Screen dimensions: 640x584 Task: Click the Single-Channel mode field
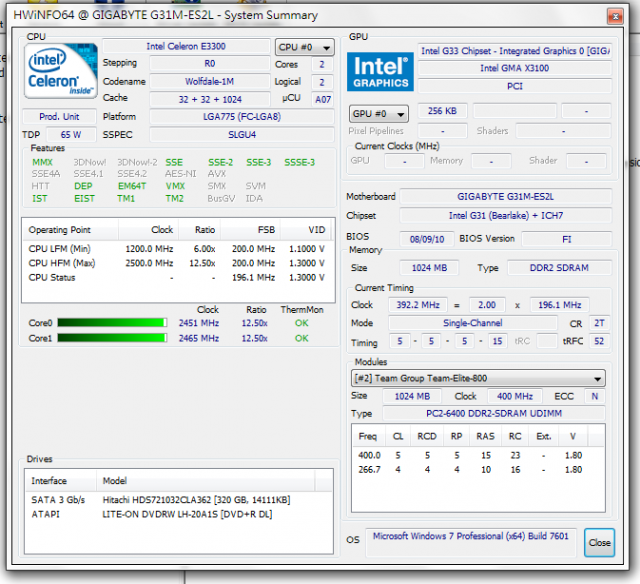[x=473, y=323]
